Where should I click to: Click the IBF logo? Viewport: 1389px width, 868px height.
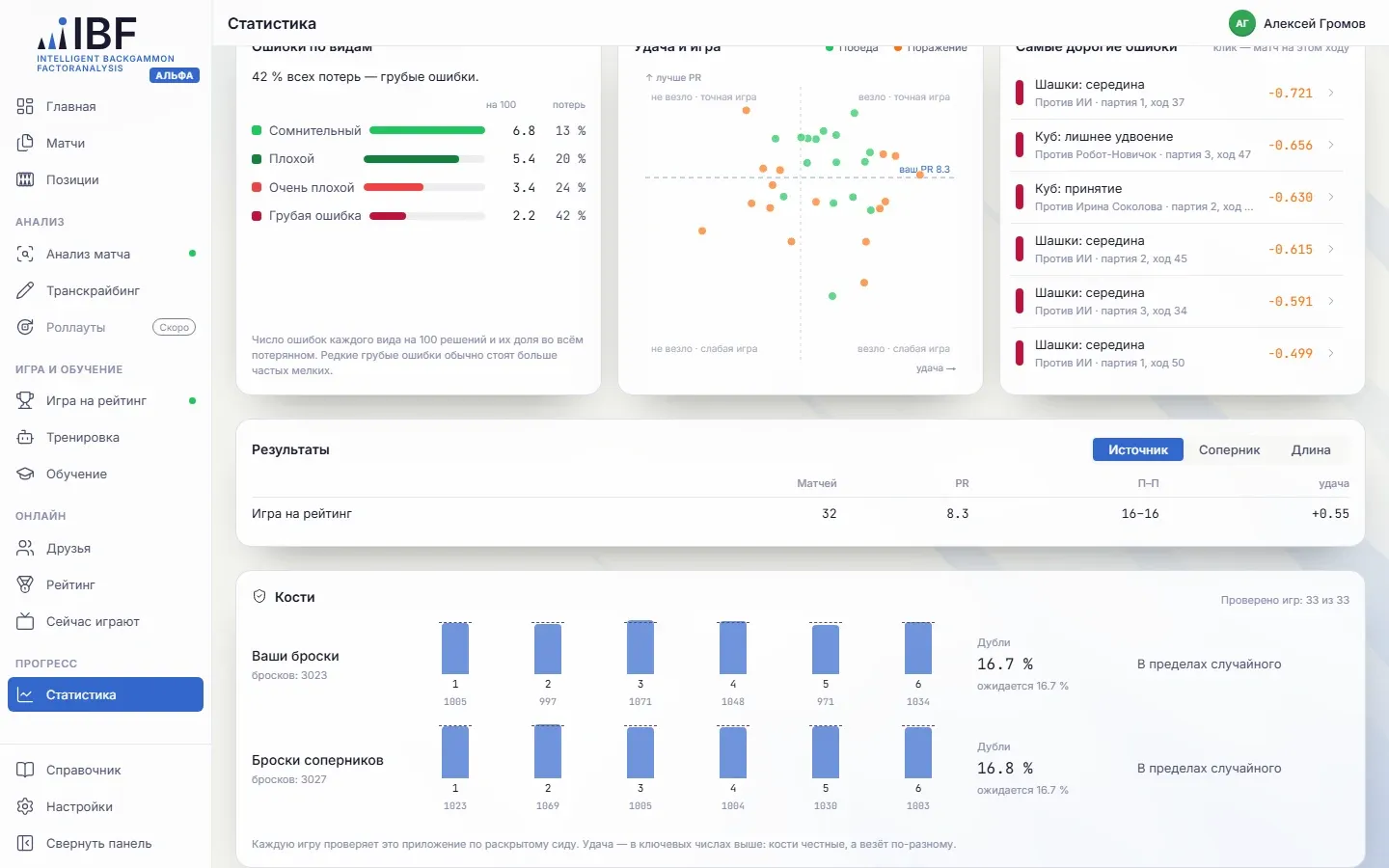(105, 44)
